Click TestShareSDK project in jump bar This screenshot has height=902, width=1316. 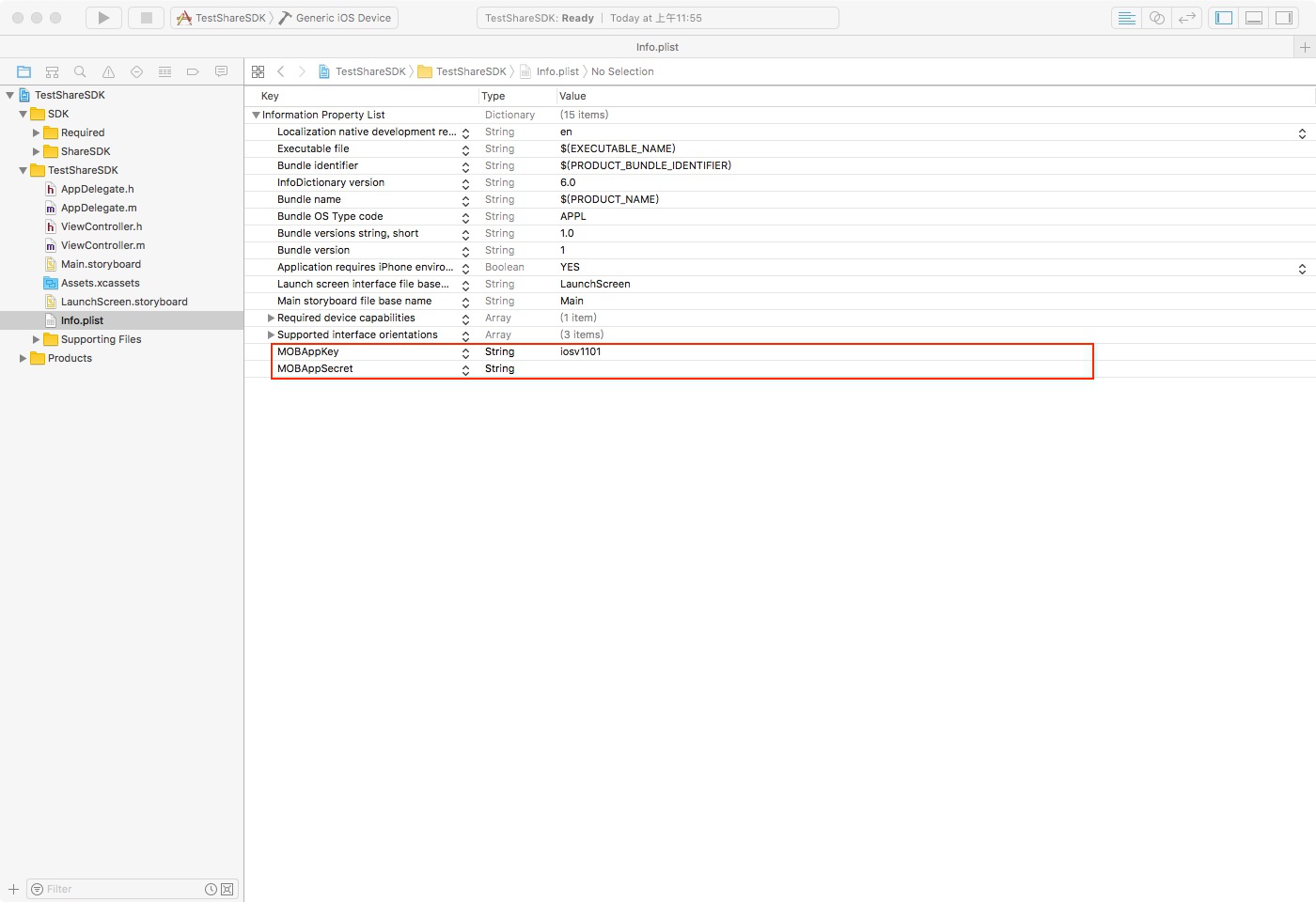(362, 71)
